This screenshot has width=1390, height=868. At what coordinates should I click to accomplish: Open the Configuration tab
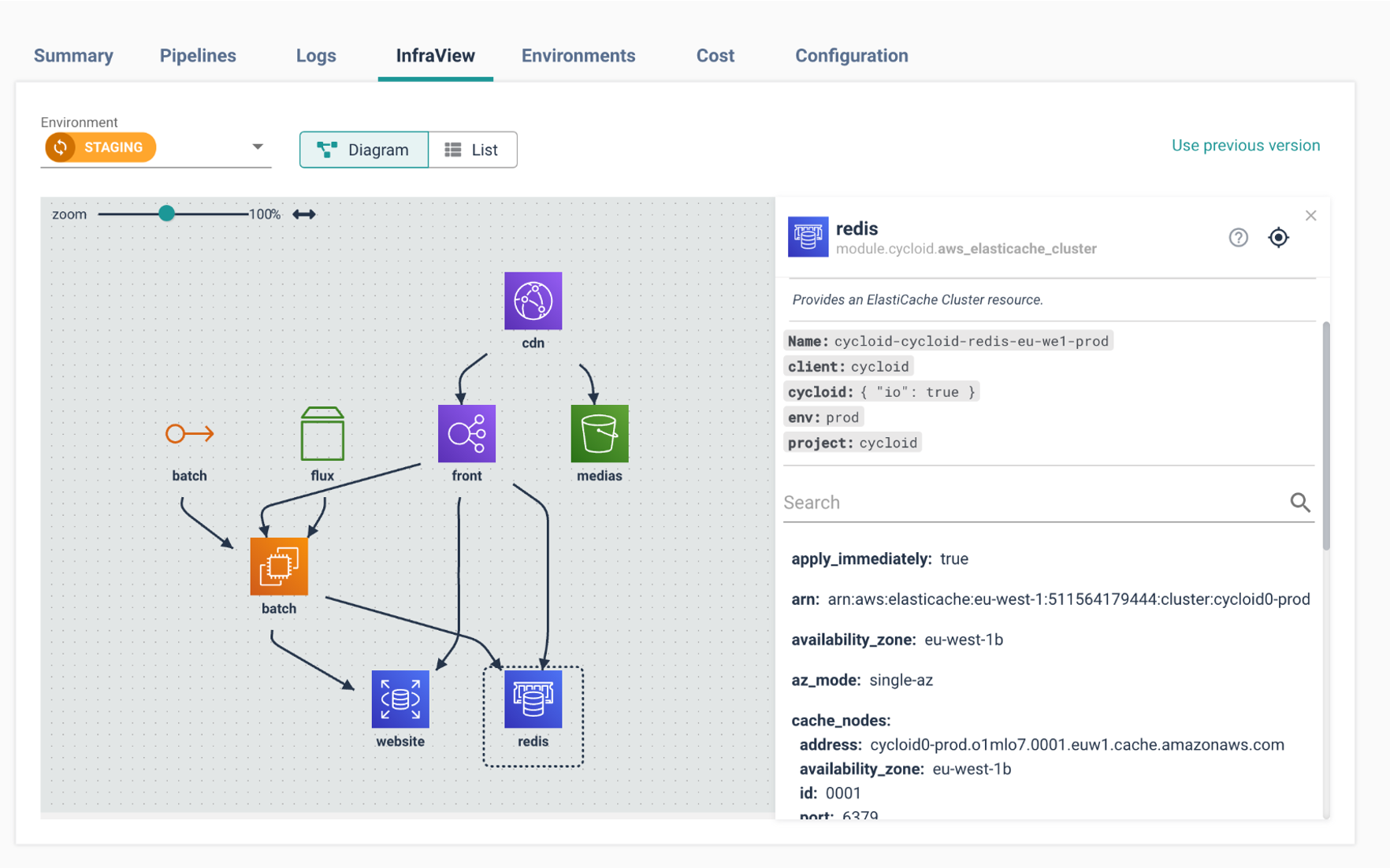851,56
